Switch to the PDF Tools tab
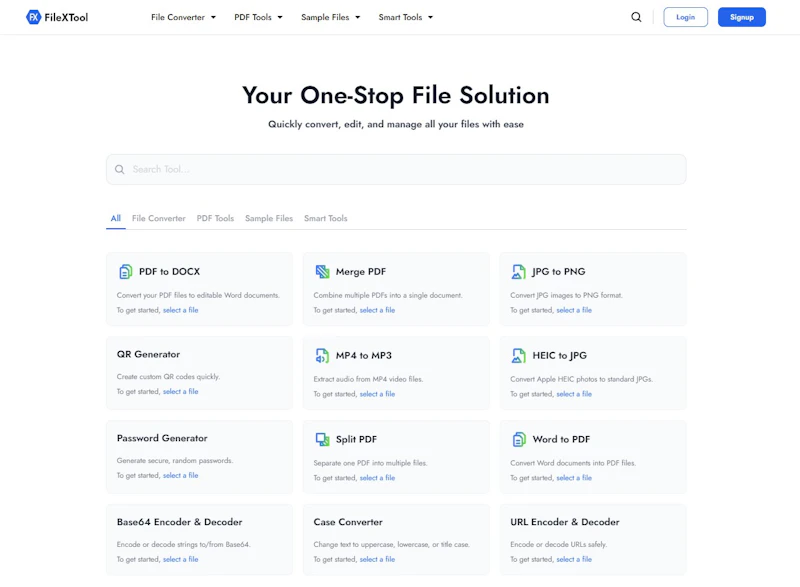This screenshot has height=587, width=800. point(215,218)
